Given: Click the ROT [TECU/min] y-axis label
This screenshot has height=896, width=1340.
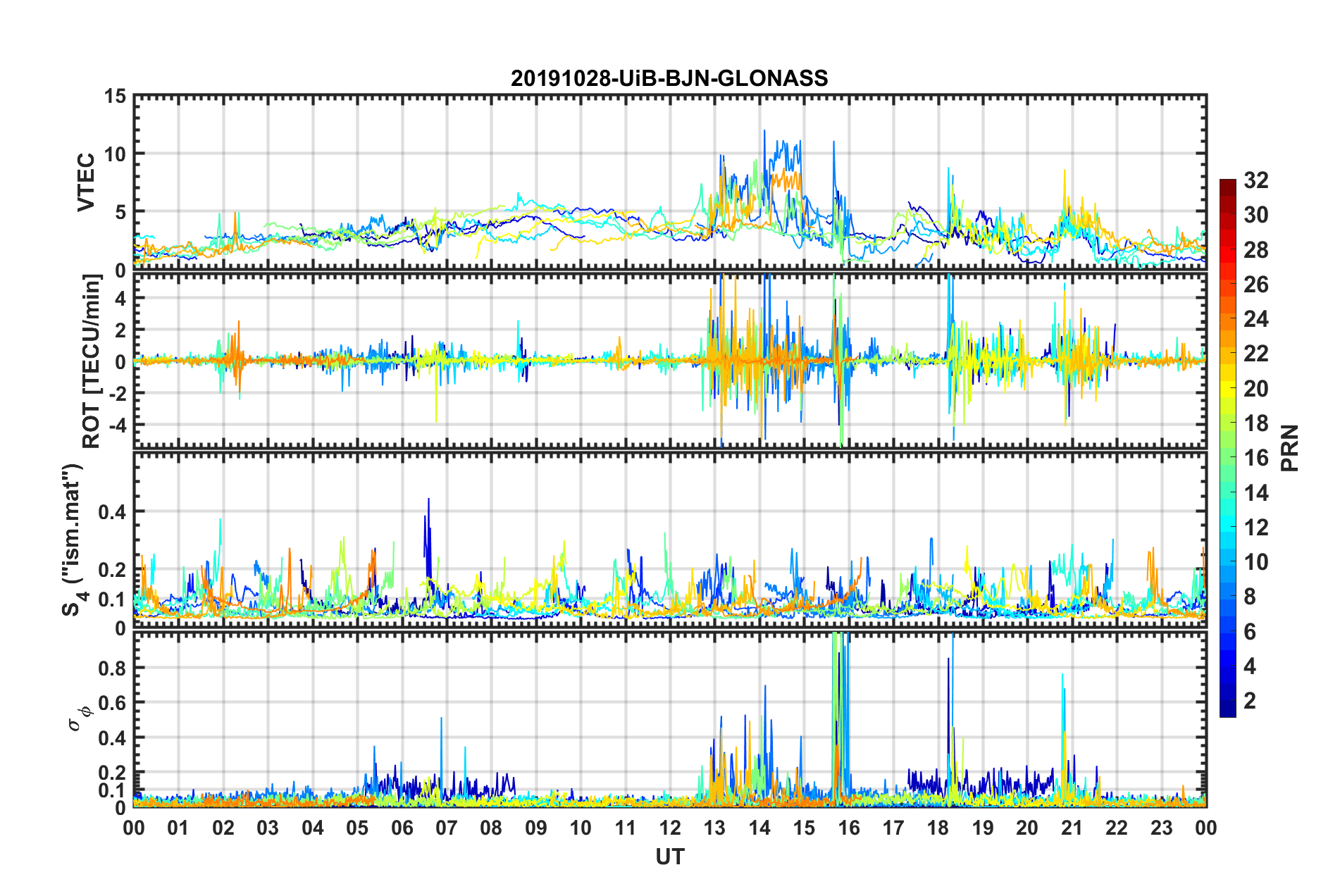Looking at the screenshot, I should 92,361.
